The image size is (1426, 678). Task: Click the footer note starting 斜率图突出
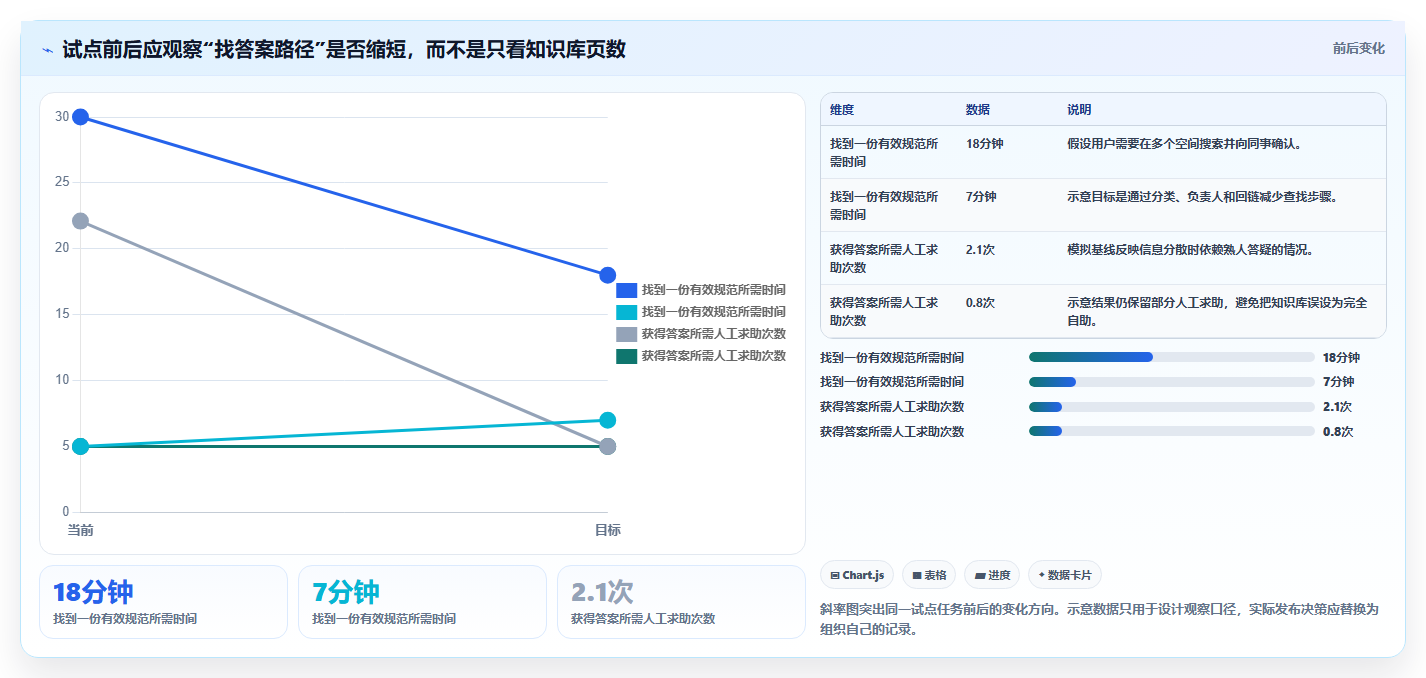(x=1099, y=619)
